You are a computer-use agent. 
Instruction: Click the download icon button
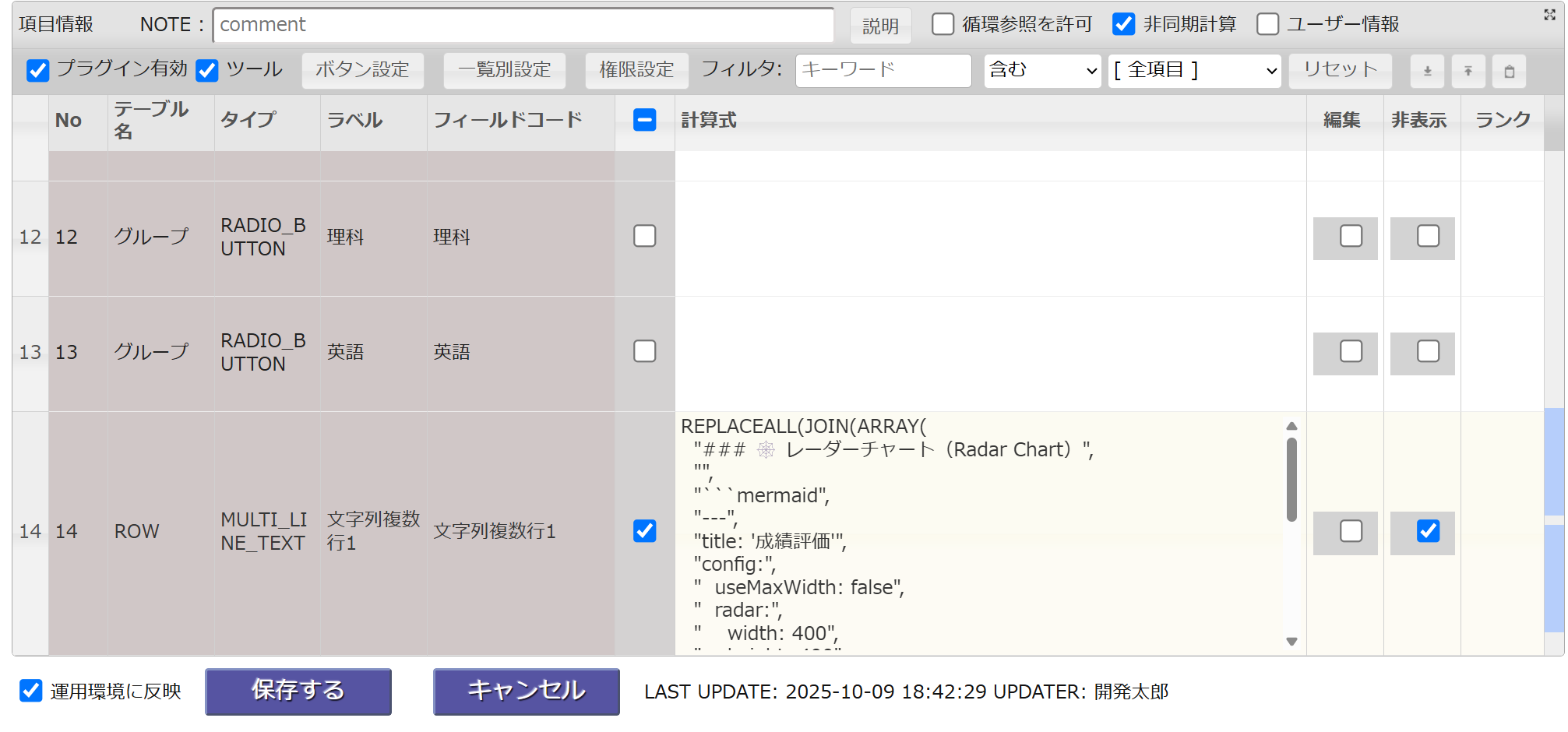click(1427, 71)
